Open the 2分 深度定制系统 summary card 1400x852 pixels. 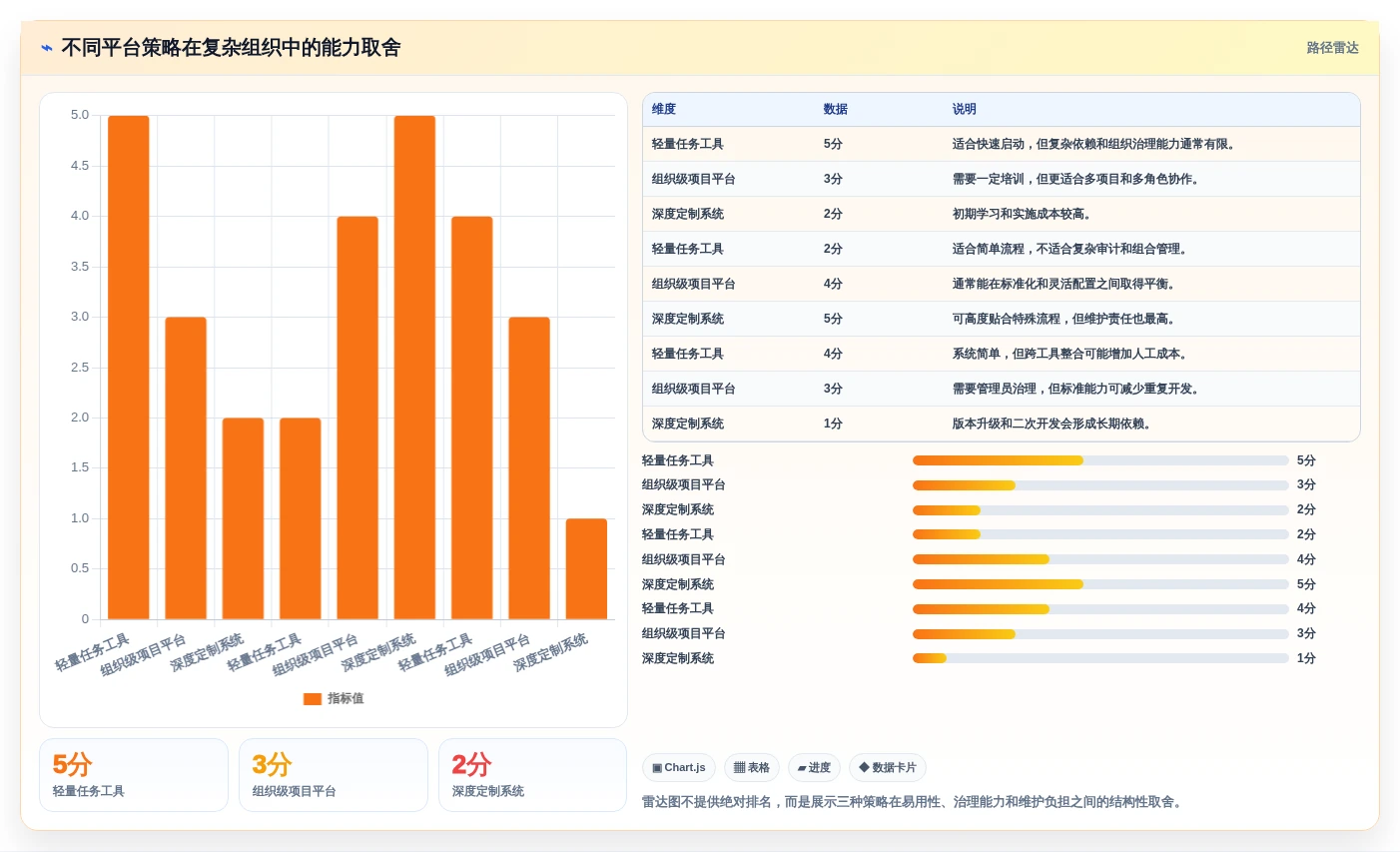[532, 775]
